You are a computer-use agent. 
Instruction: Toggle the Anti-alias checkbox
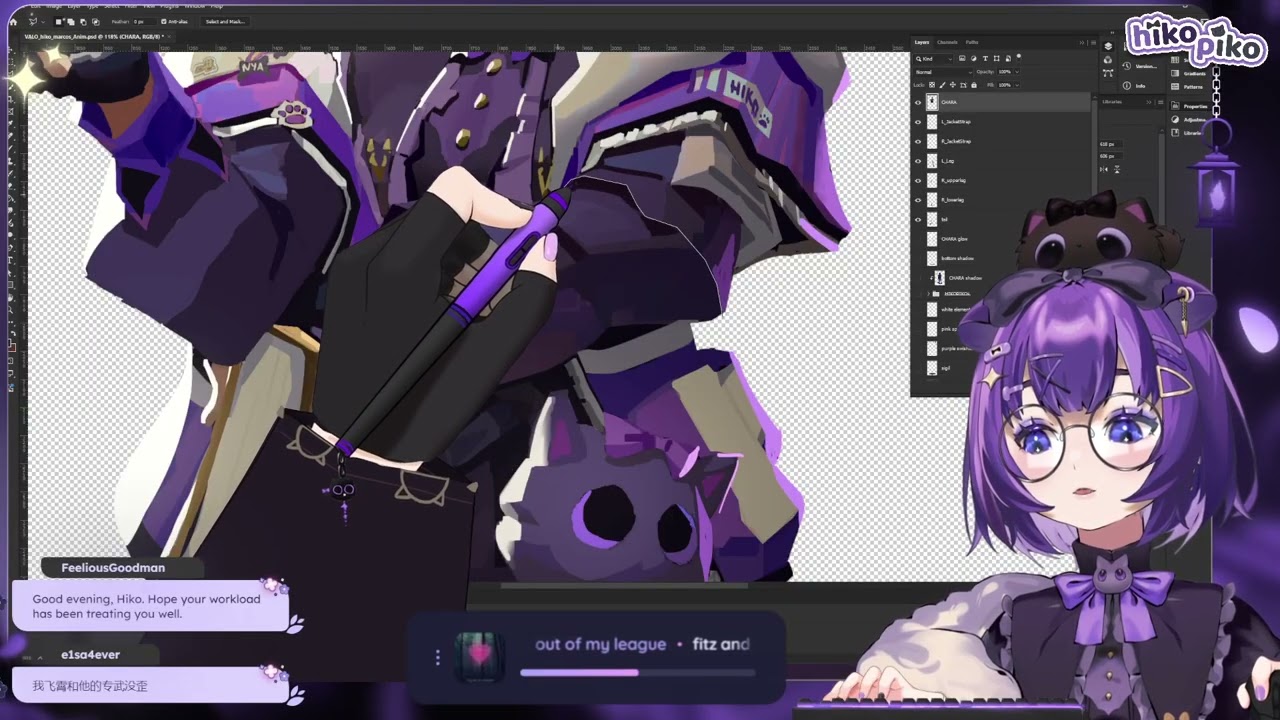163,22
